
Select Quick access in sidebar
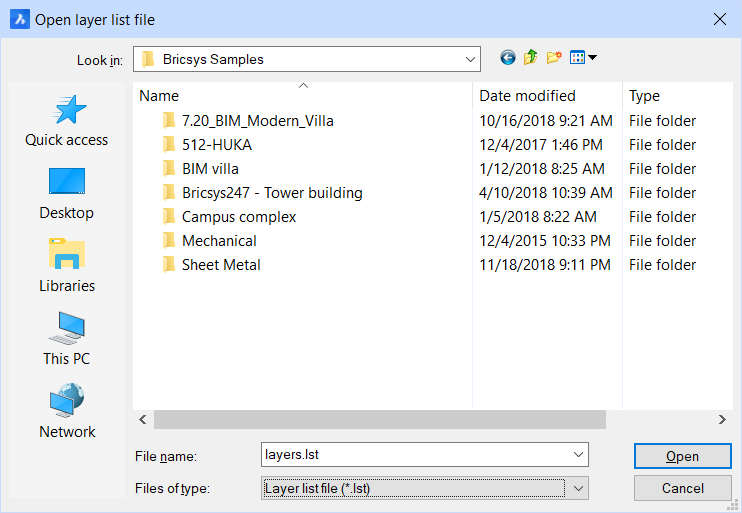click(x=67, y=122)
